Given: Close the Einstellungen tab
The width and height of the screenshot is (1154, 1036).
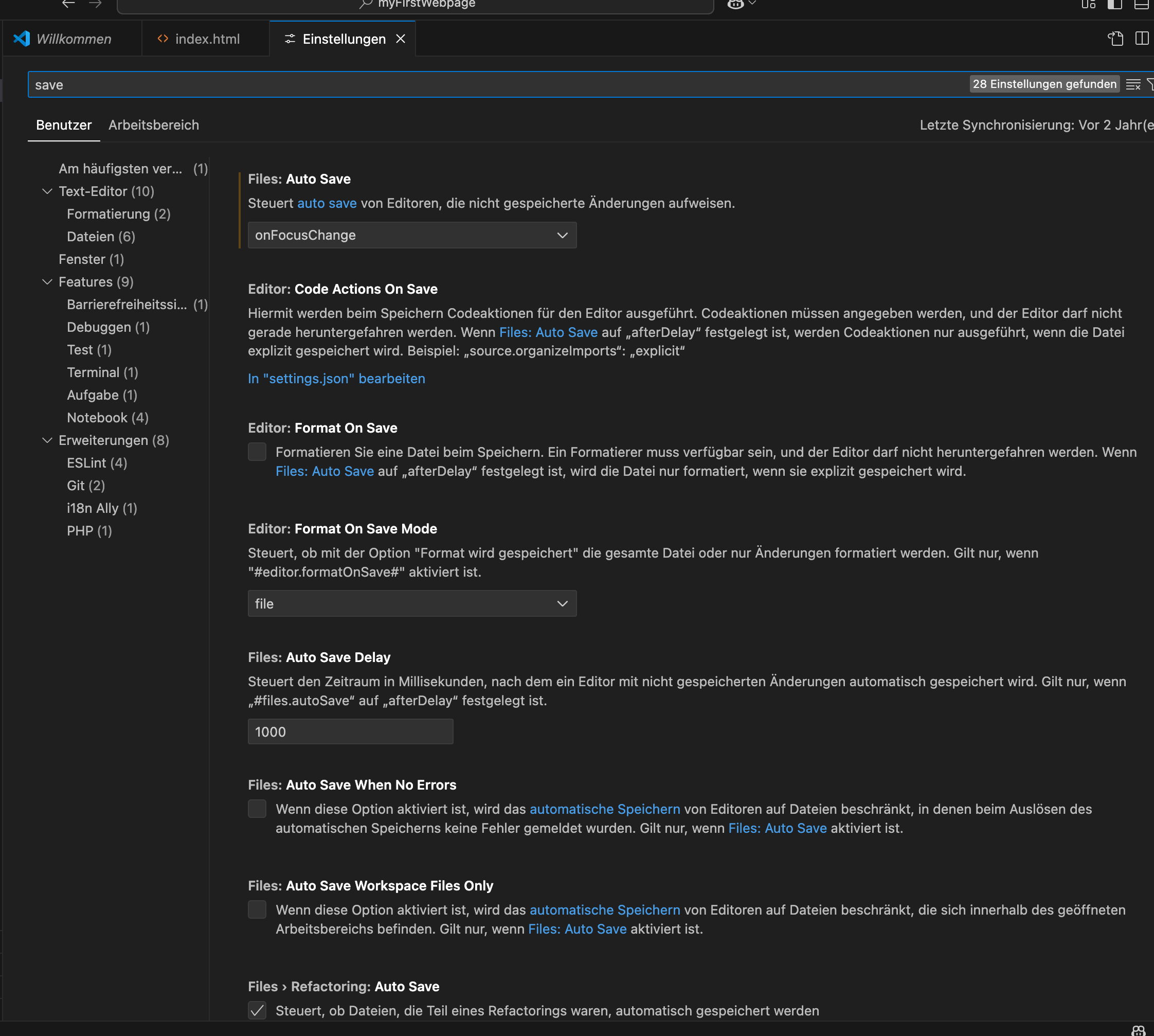Looking at the screenshot, I should [x=401, y=39].
